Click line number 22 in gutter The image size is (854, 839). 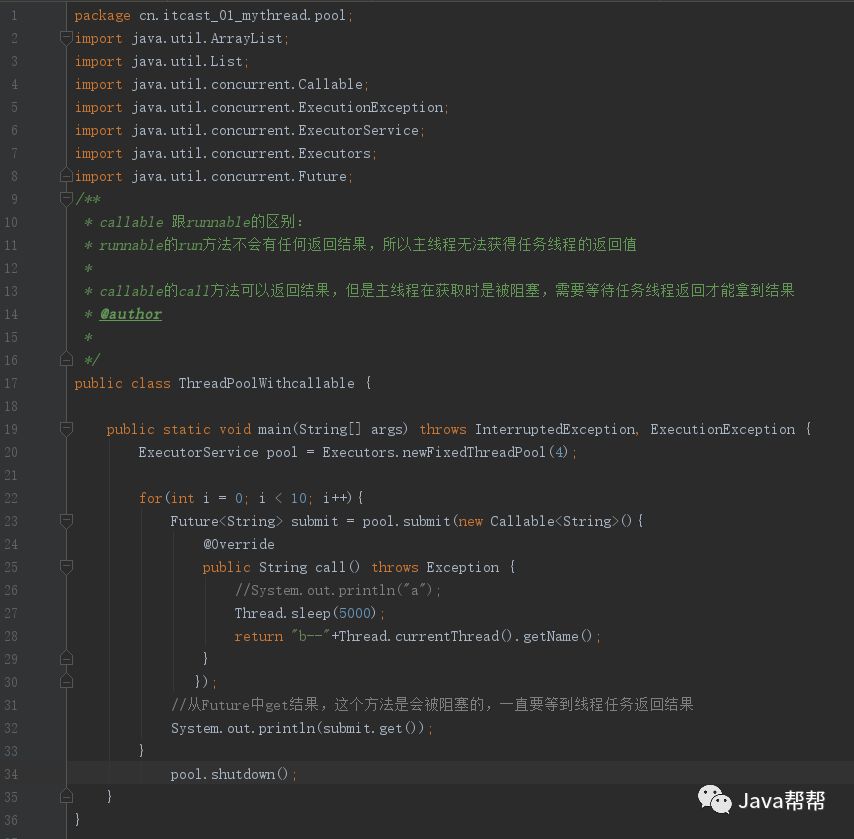10,498
